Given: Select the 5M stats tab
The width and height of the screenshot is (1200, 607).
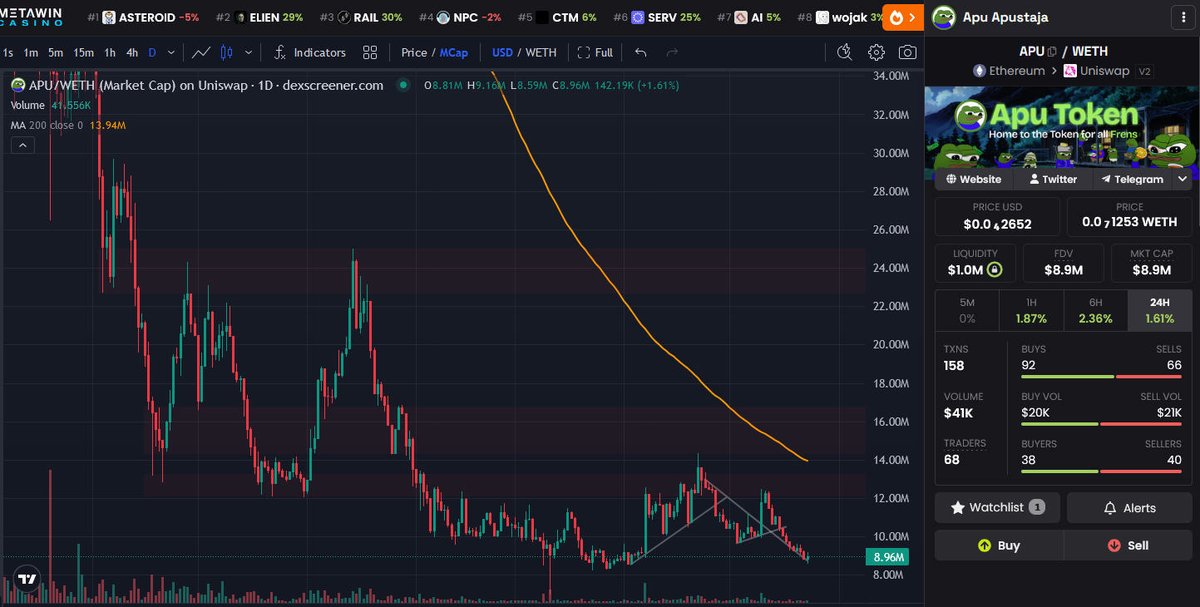Looking at the screenshot, I should (x=967, y=310).
